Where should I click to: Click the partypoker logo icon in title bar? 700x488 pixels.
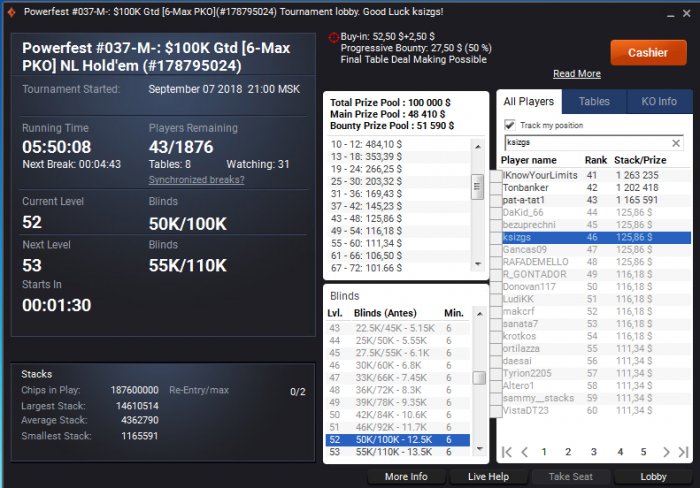point(12,12)
